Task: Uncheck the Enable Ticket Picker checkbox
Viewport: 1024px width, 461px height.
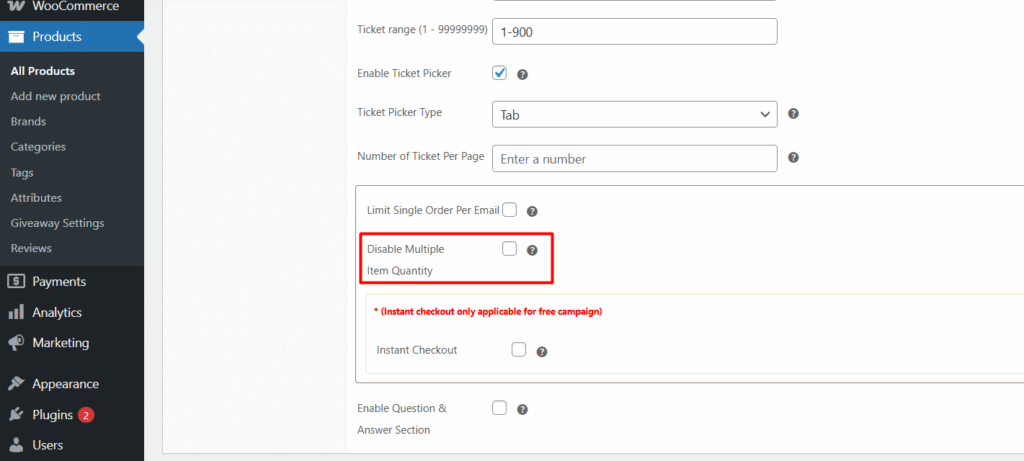Action: [500, 73]
